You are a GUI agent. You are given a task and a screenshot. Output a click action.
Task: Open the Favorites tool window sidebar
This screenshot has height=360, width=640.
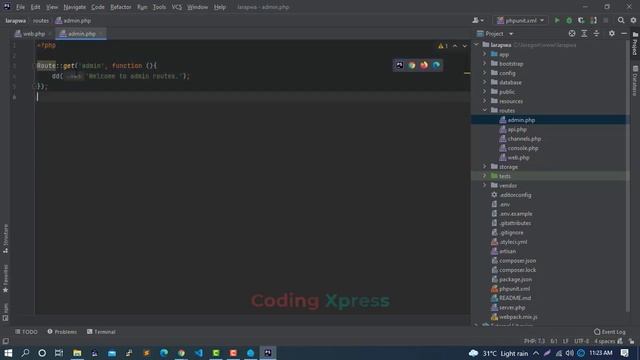click(6, 279)
